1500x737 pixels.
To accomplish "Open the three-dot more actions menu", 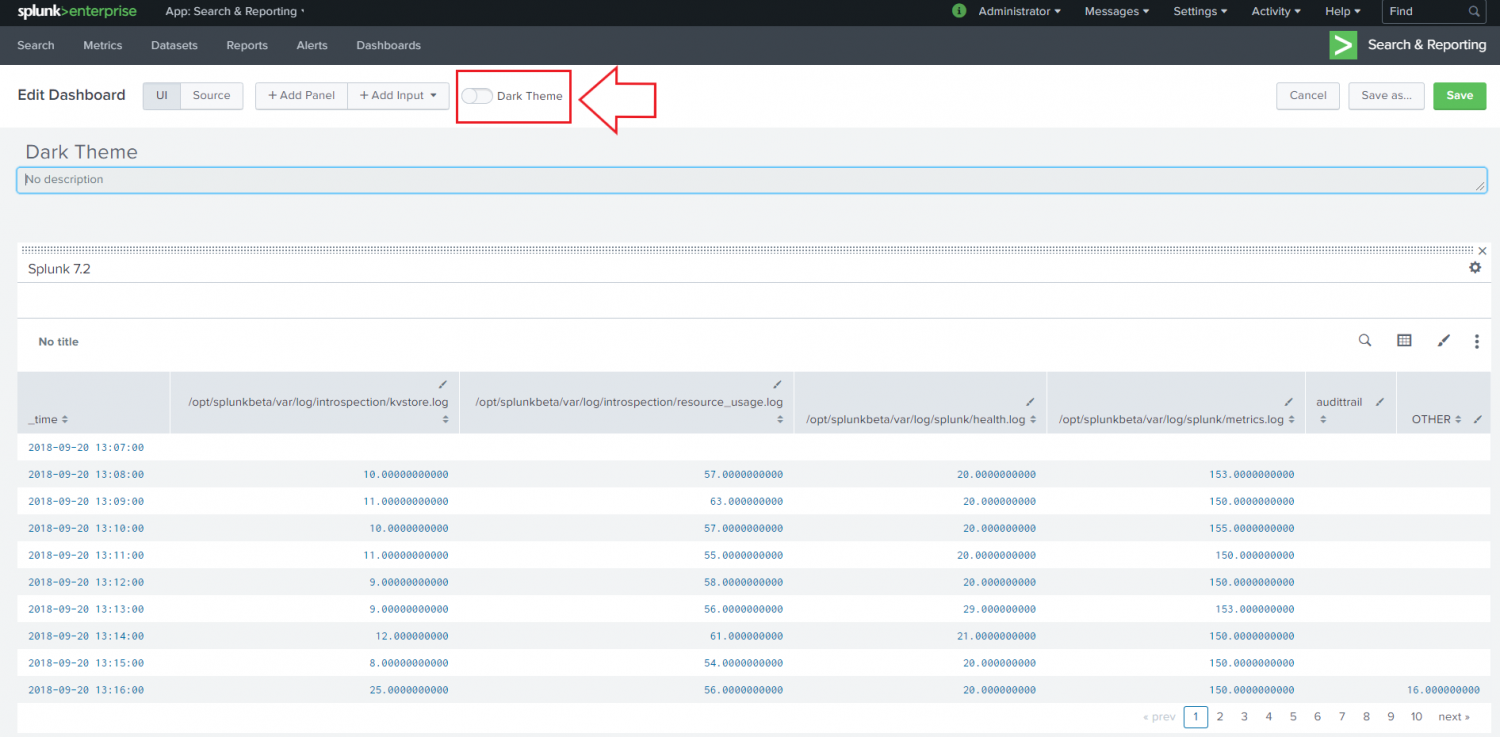I will coord(1477,341).
